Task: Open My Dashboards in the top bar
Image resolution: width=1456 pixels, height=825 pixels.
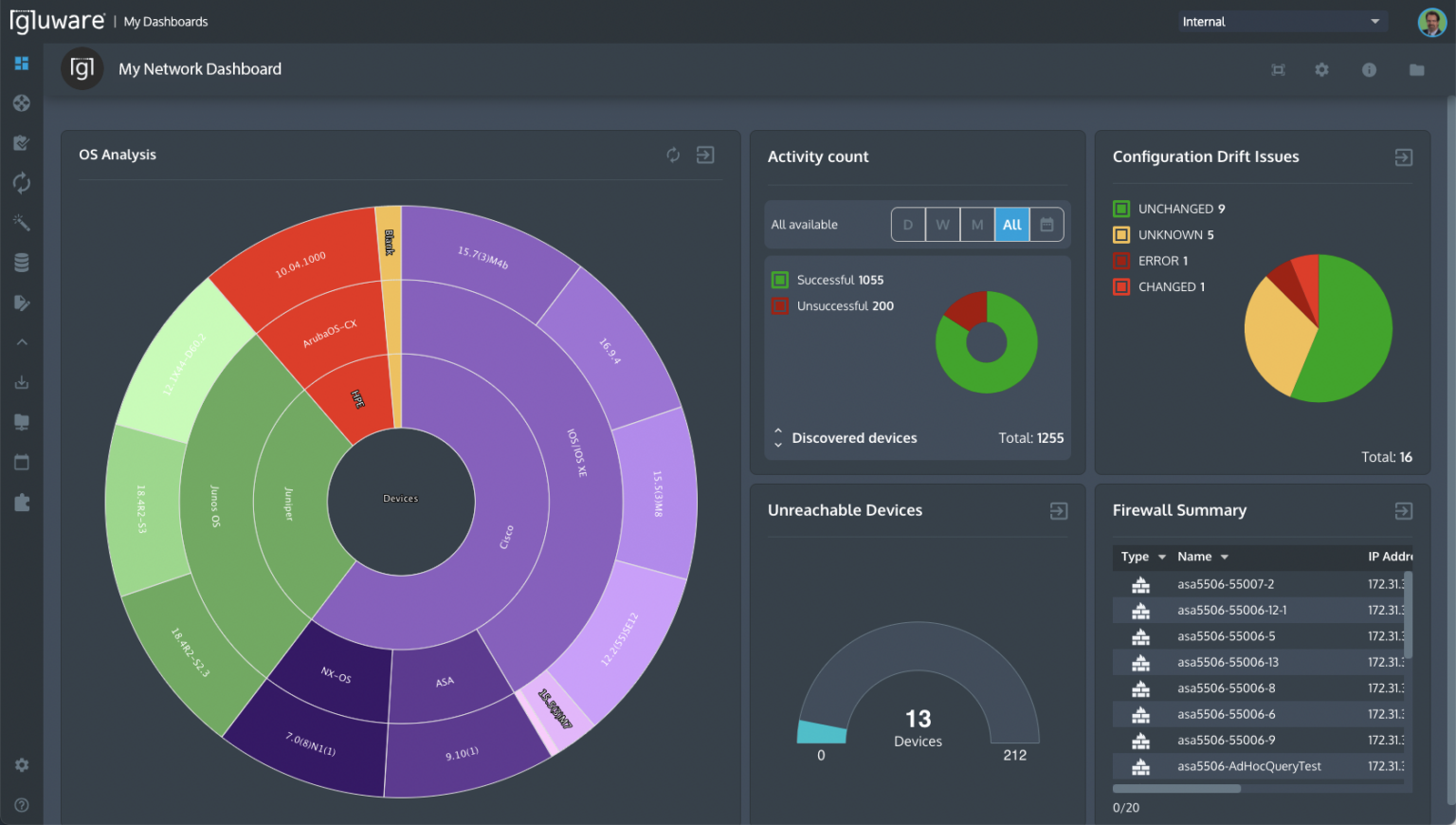Action: click(x=165, y=20)
